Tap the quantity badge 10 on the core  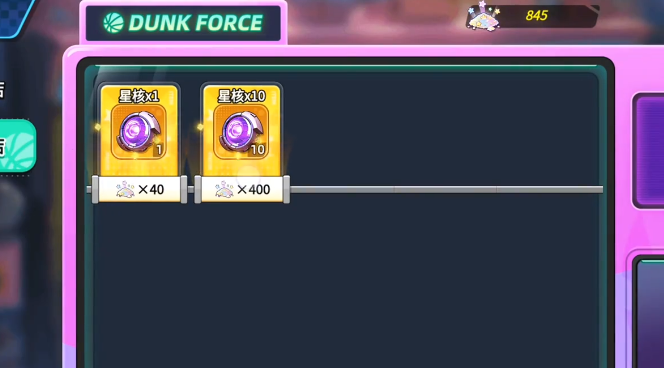point(258,149)
